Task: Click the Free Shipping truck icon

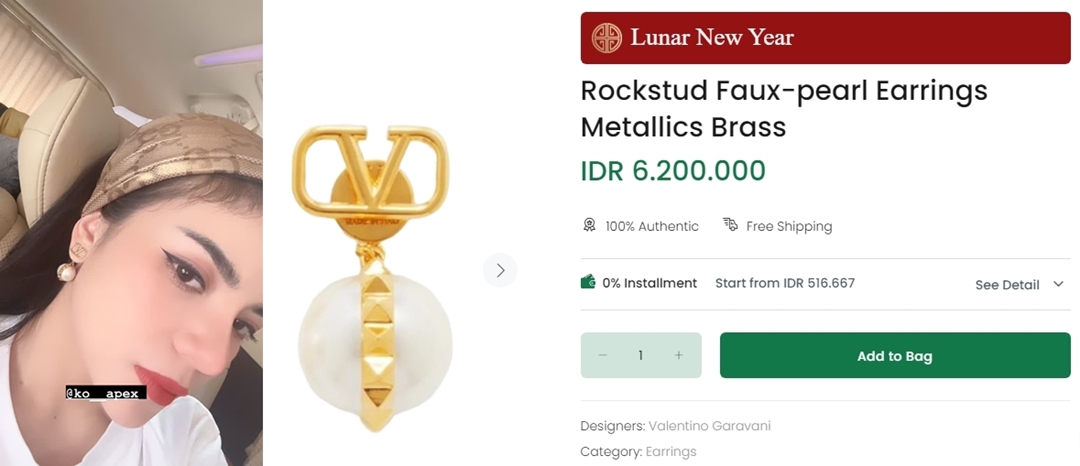Action: click(731, 225)
